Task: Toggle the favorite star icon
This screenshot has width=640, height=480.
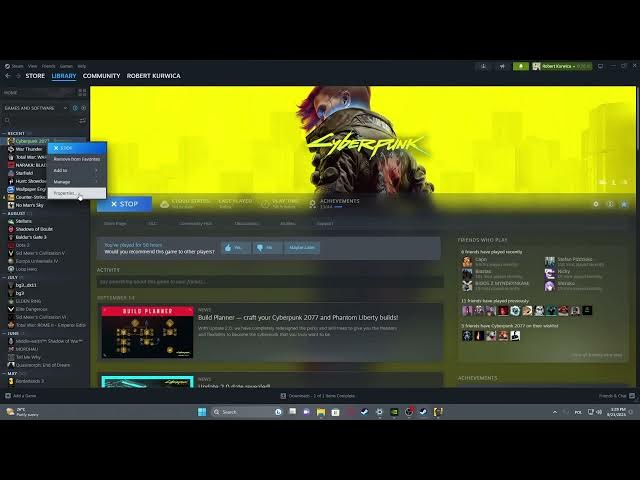Action: coord(624,204)
